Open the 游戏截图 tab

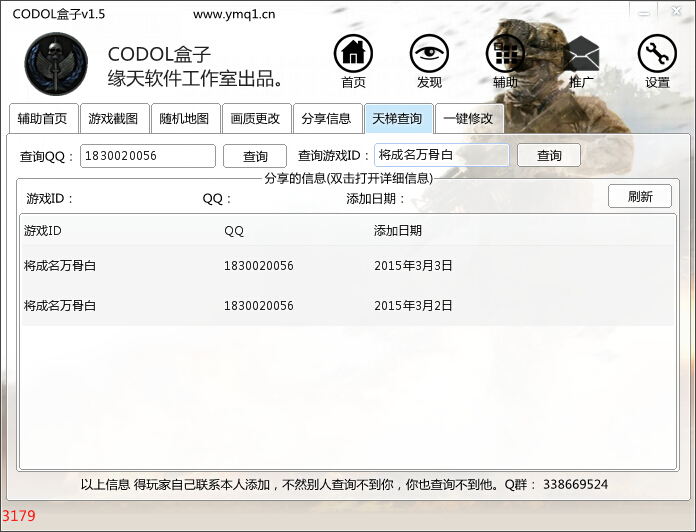[x=113, y=119]
